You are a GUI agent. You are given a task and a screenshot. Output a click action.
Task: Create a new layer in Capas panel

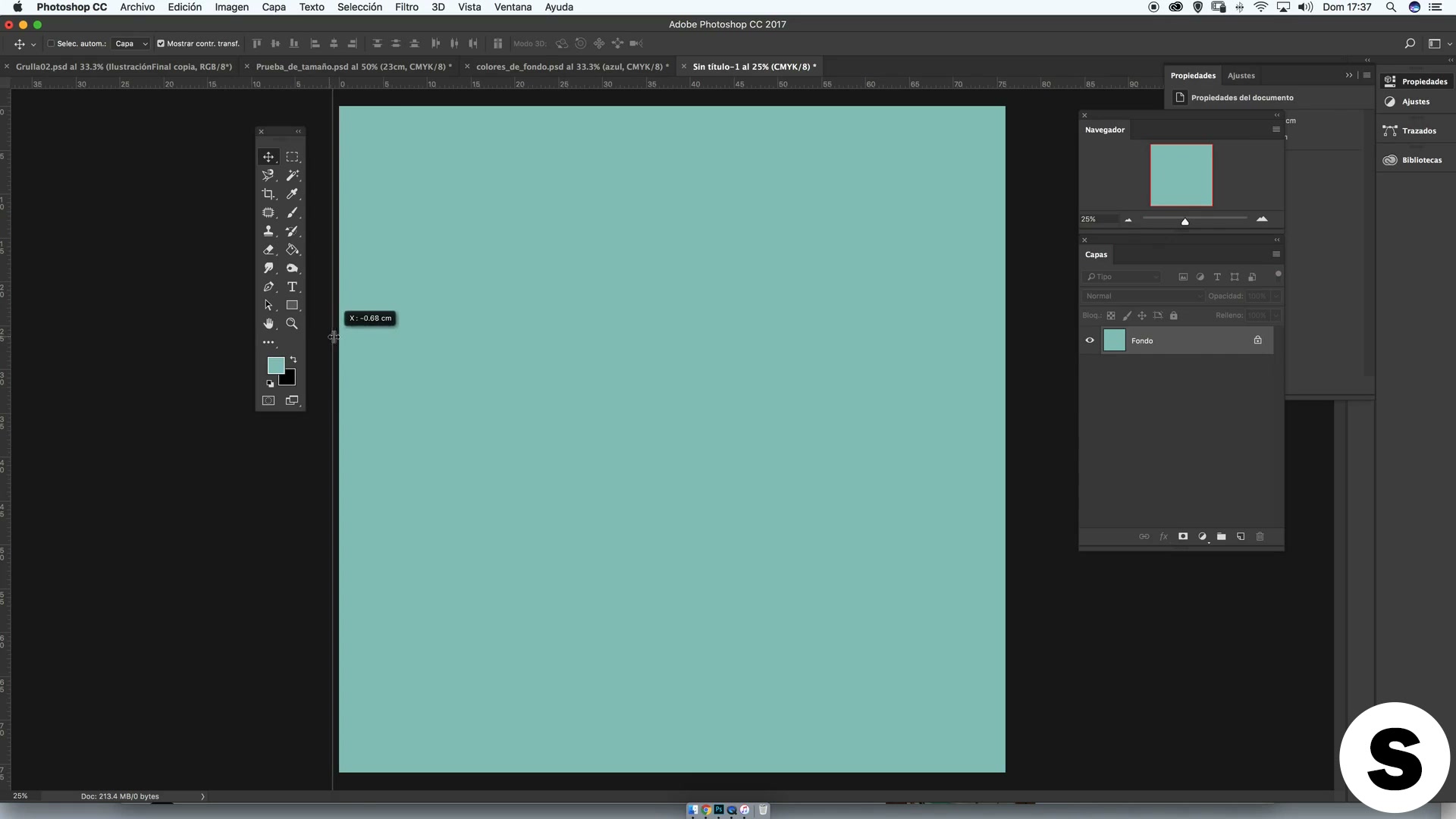coord(1241,537)
